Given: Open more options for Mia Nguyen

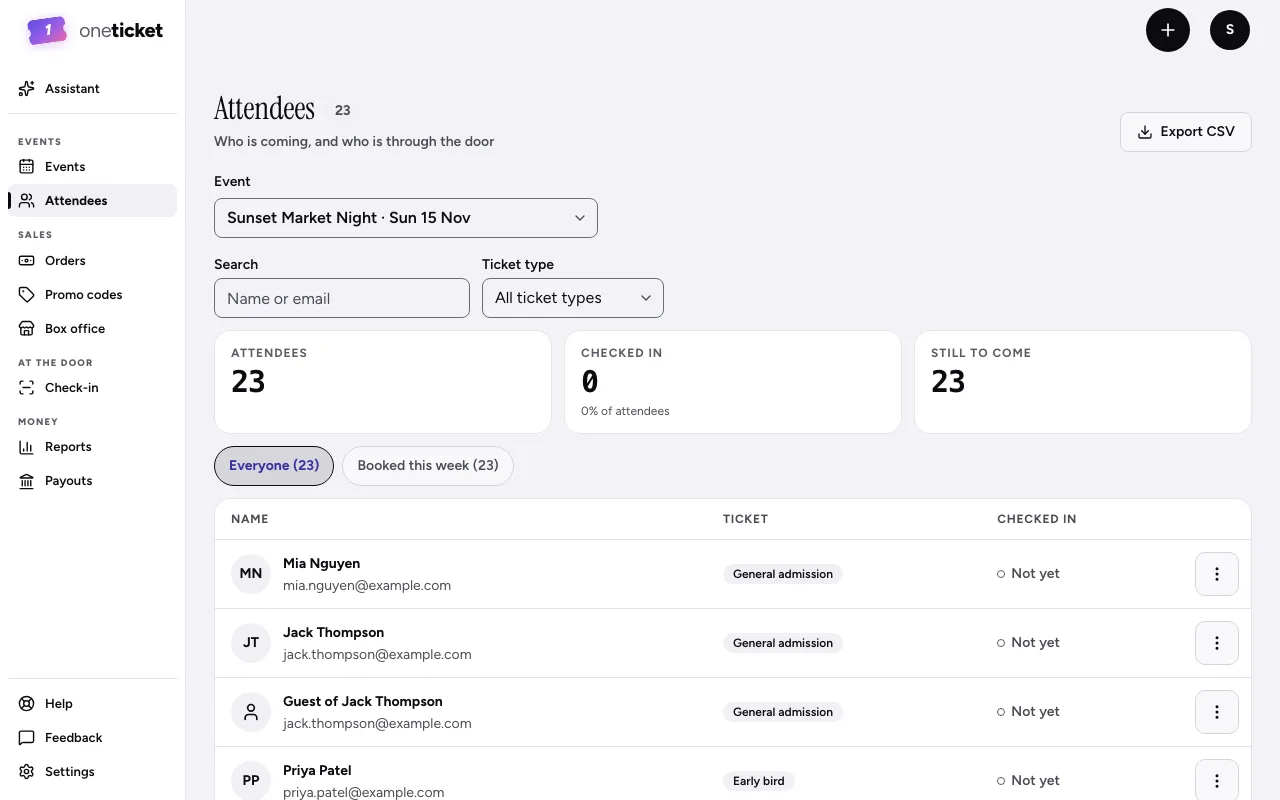Looking at the screenshot, I should pyautogui.click(x=1217, y=574).
